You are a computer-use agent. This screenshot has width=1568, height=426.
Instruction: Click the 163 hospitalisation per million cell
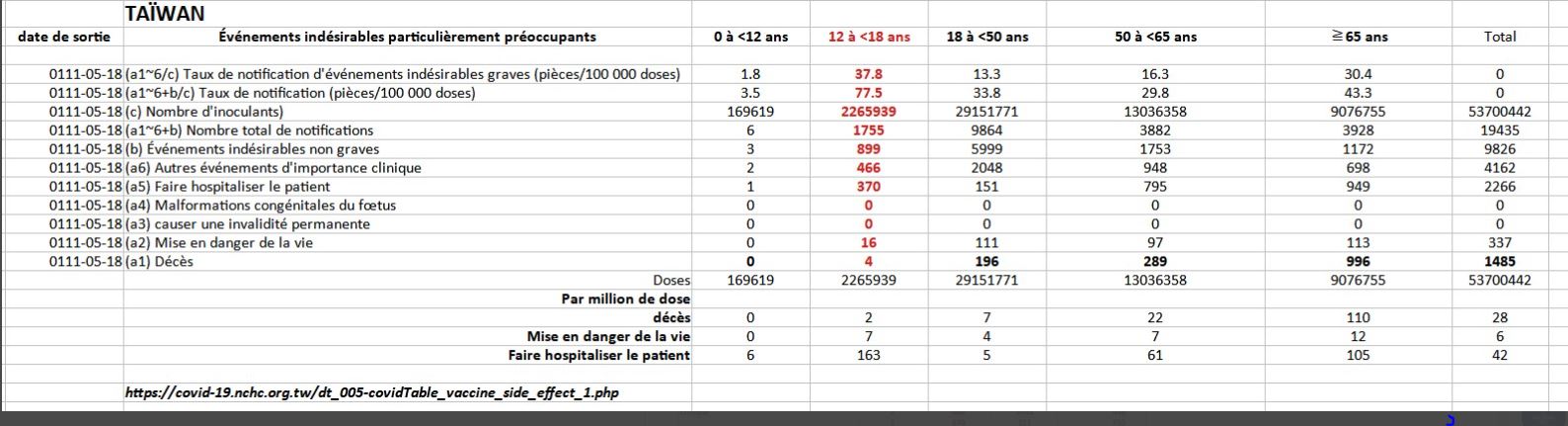point(868,355)
